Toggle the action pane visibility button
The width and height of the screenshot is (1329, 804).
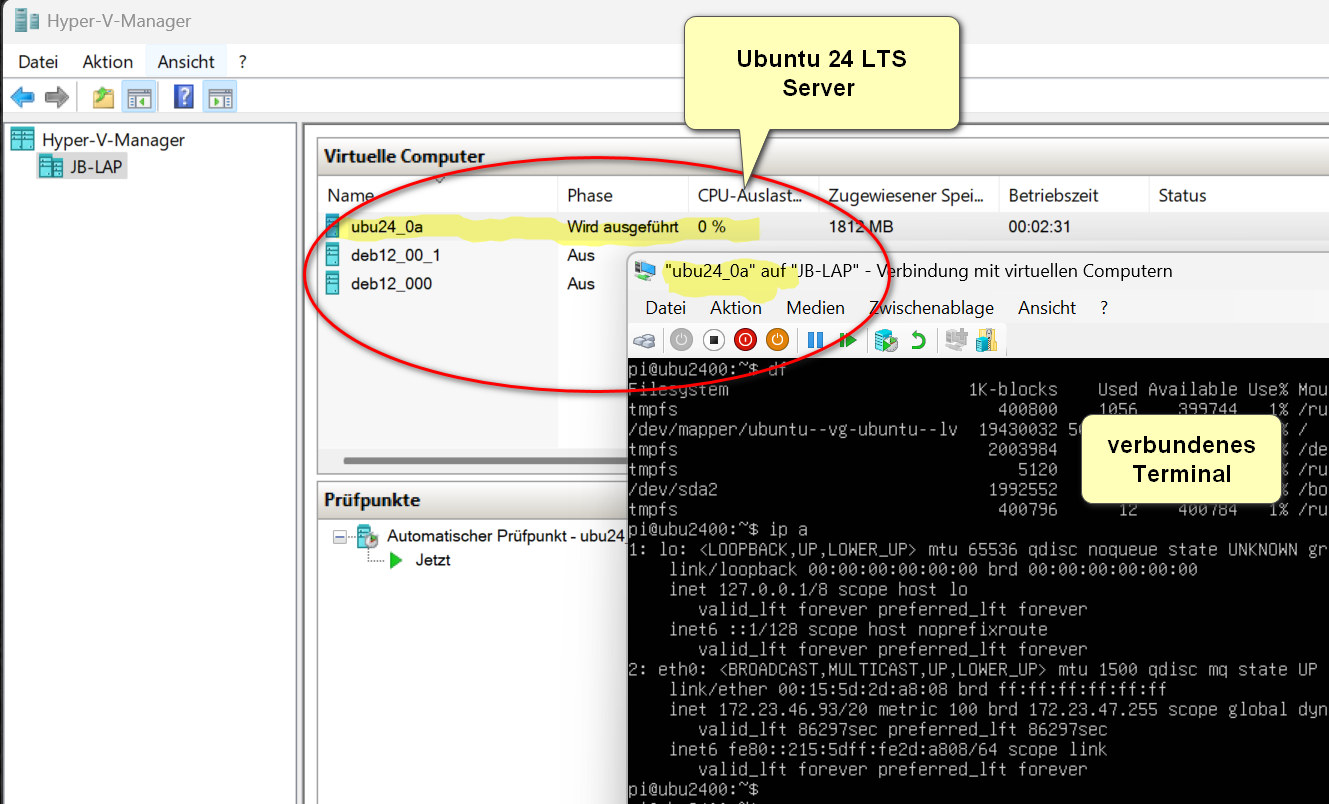220,97
